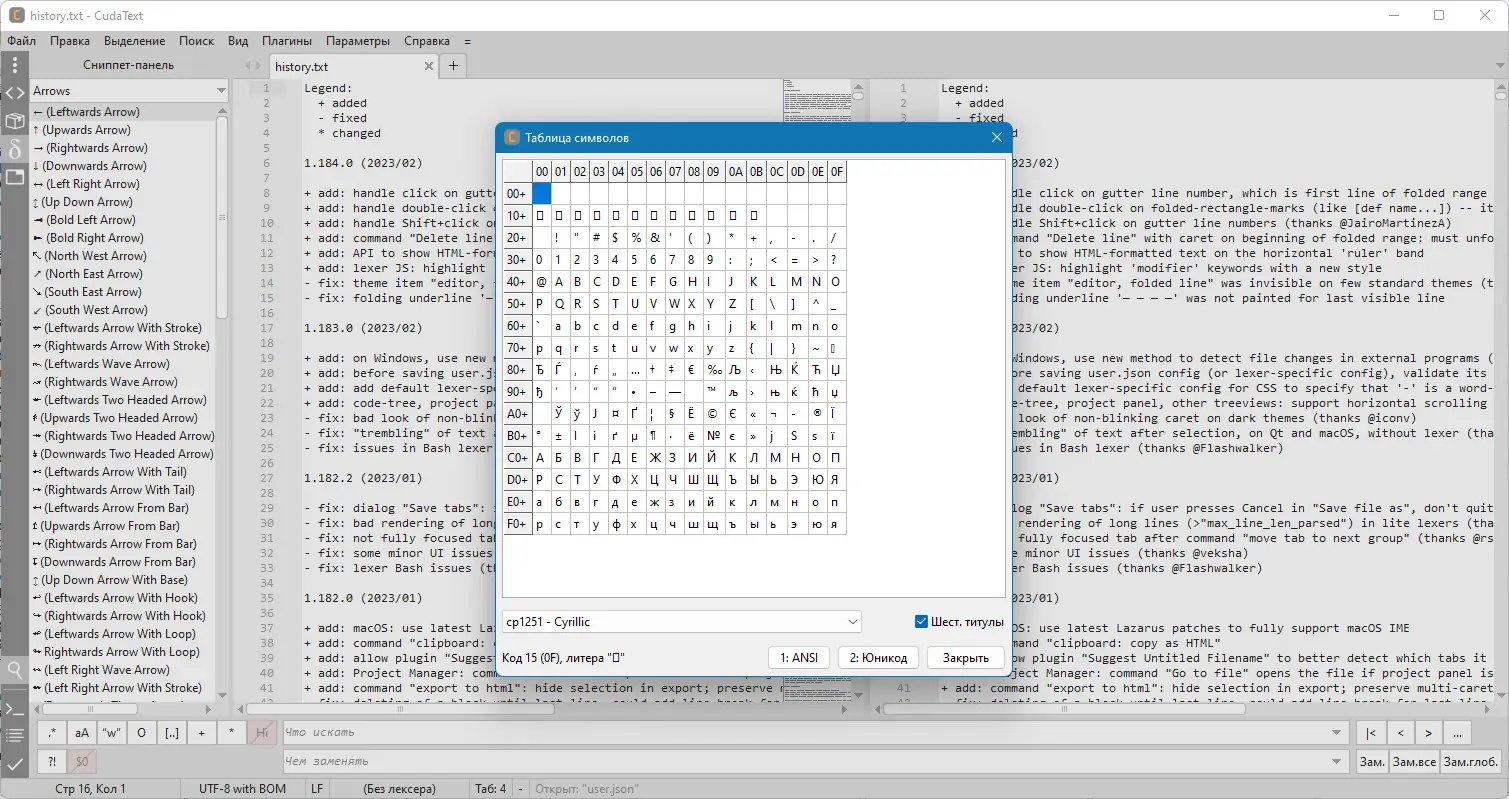Click the 'Зам.все' replace all button
The height and width of the screenshot is (799, 1509).
pyautogui.click(x=1415, y=762)
